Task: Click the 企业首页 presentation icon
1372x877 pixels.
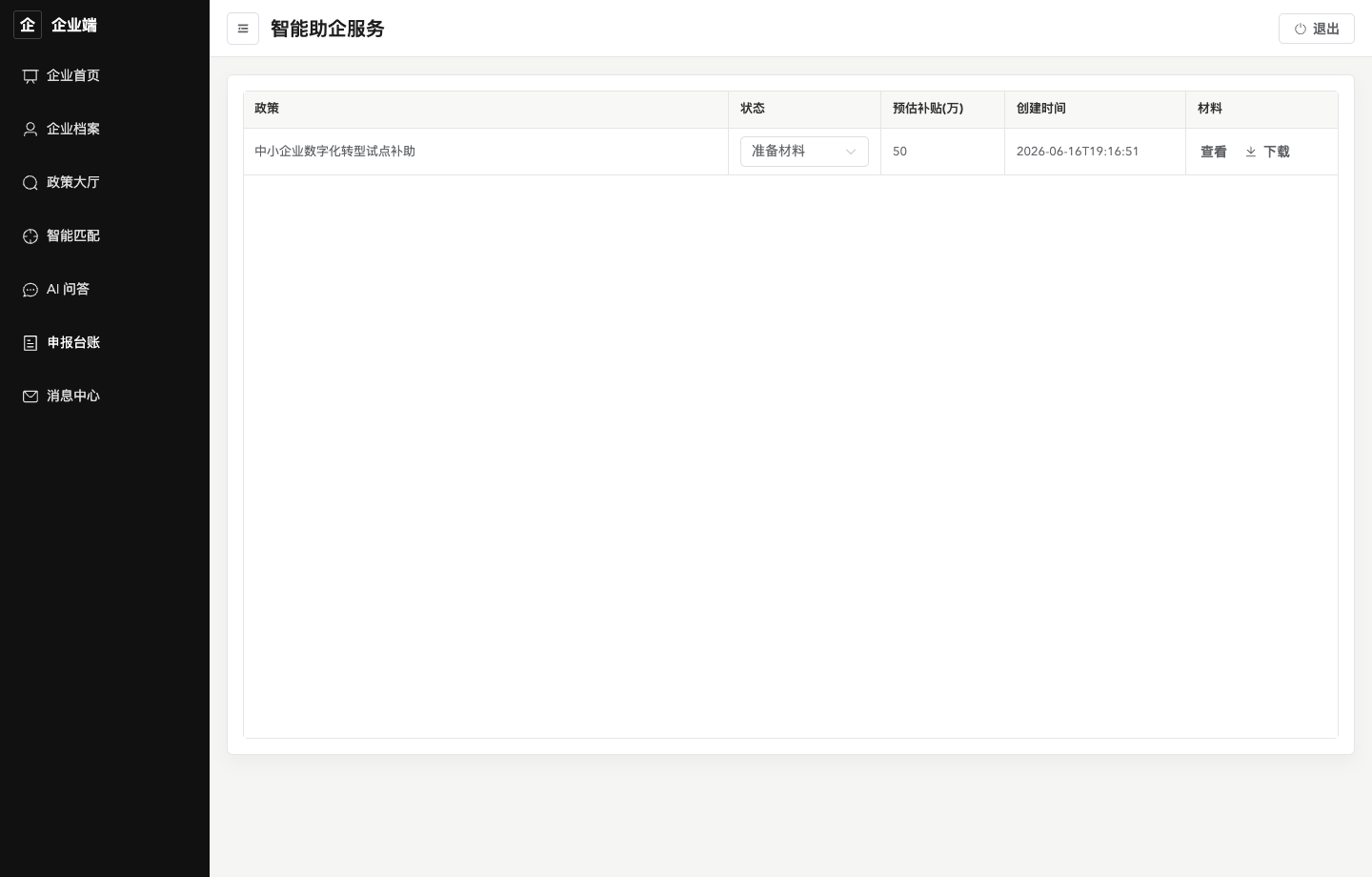Action: (x=30, y=76)
